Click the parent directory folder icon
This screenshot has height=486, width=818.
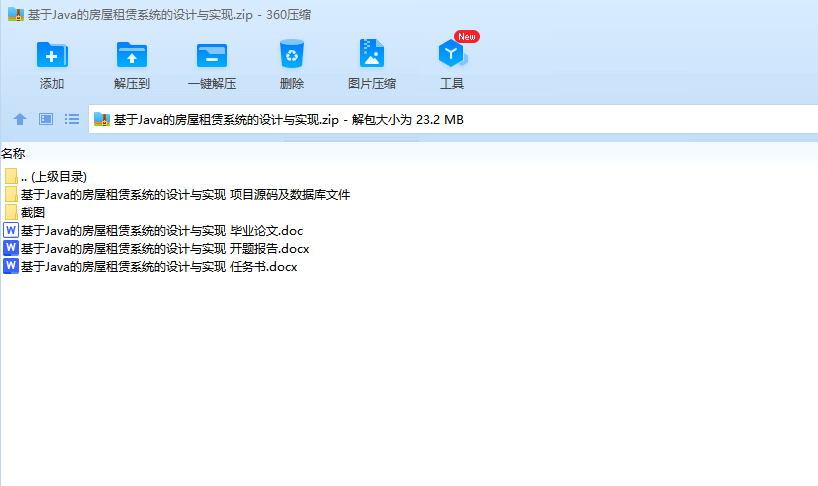tap(11, 176)
